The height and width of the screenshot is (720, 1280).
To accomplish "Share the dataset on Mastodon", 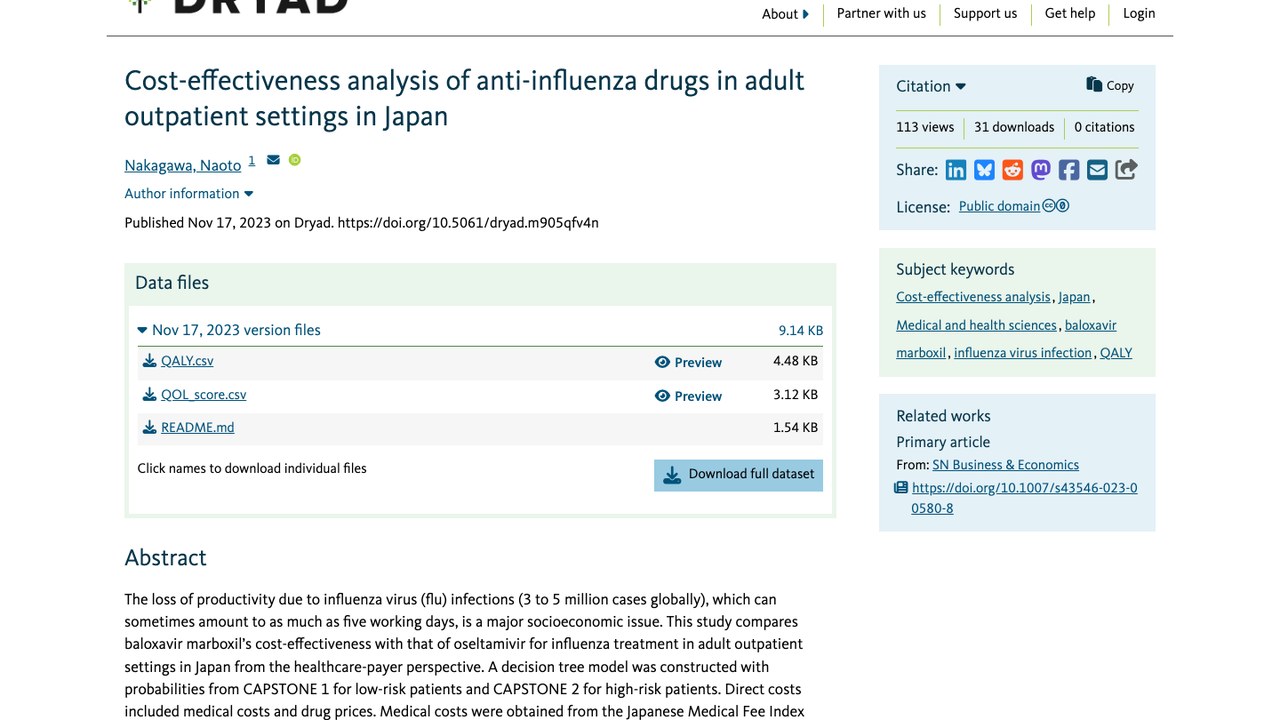I will 1041,170.
